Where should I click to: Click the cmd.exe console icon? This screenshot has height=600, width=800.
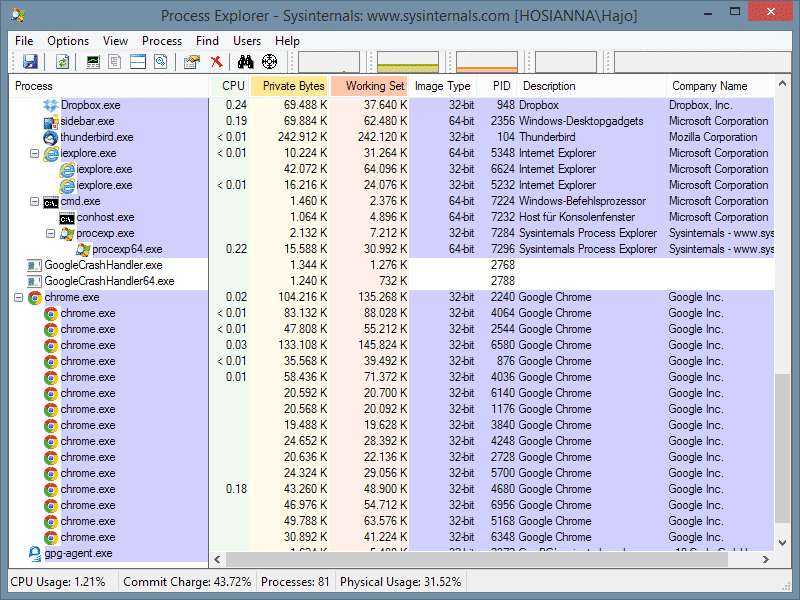(51, 202)
